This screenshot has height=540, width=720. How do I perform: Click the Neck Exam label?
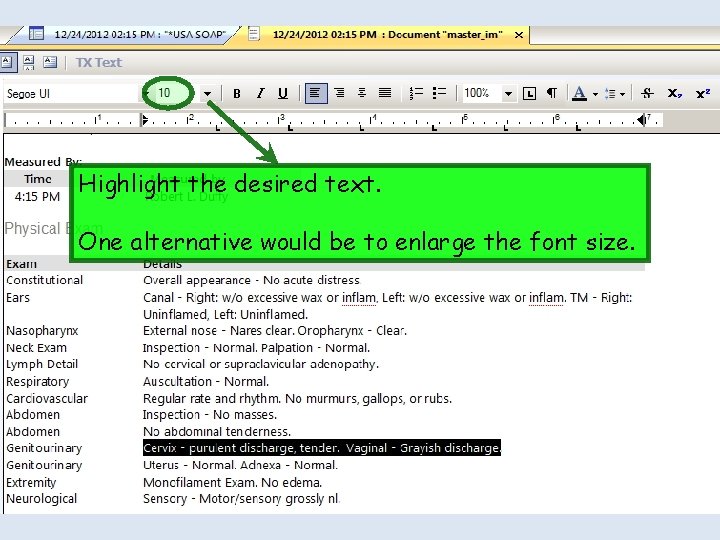pos(37,348)
